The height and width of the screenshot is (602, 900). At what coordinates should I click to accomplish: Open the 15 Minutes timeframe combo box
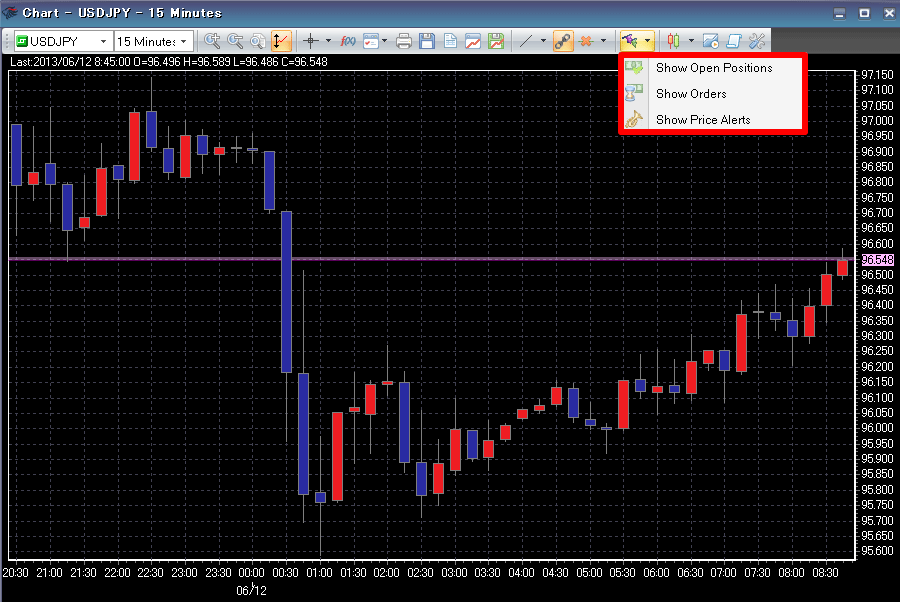click(x=153, y=41)
